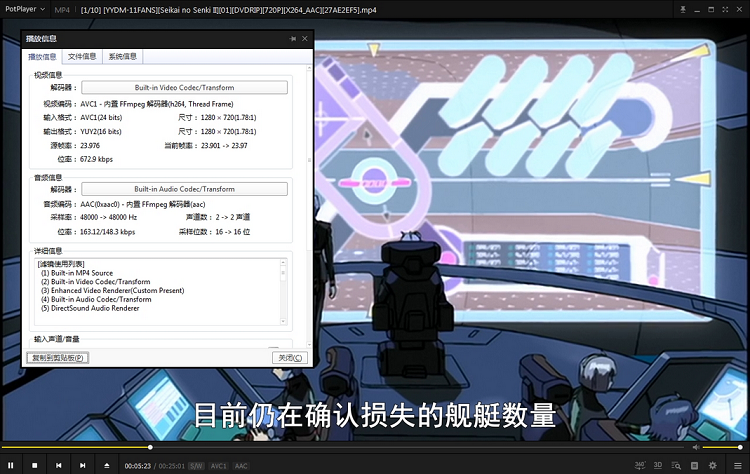Switch to the 文件信息 tab
Viewport: 750px width, 474px height.
82,57
